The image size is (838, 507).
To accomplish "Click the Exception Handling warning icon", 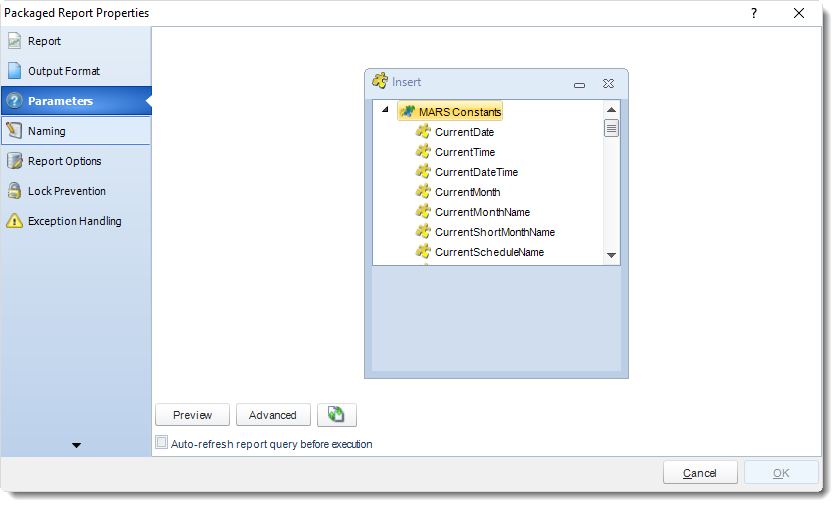I will [x=14, y=221].
